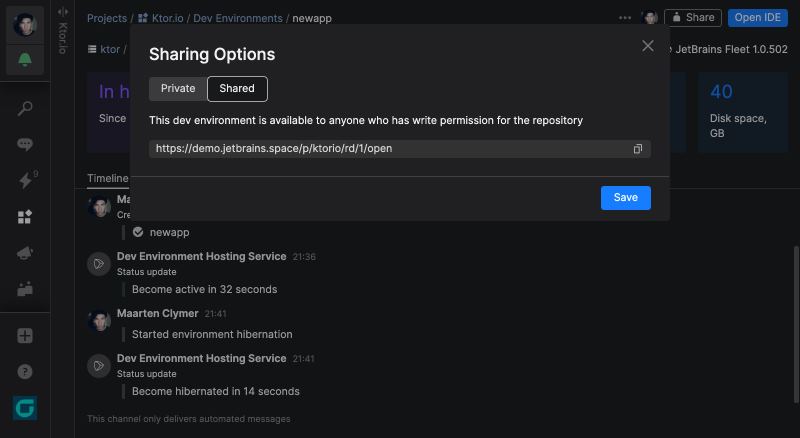Click 'Become hibernated in 14 seconds' message
The image size is (800, 438).
(216, 392)
